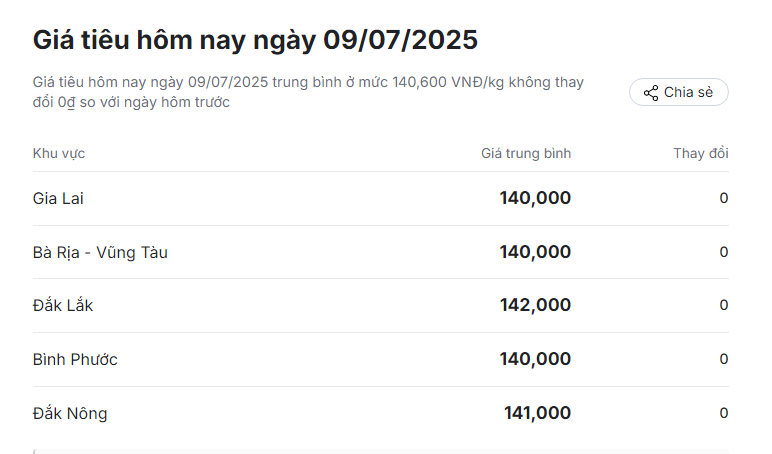Click the Chia sẻ share button
This screenshot has height=454, width=772.
tap(678, 92)
